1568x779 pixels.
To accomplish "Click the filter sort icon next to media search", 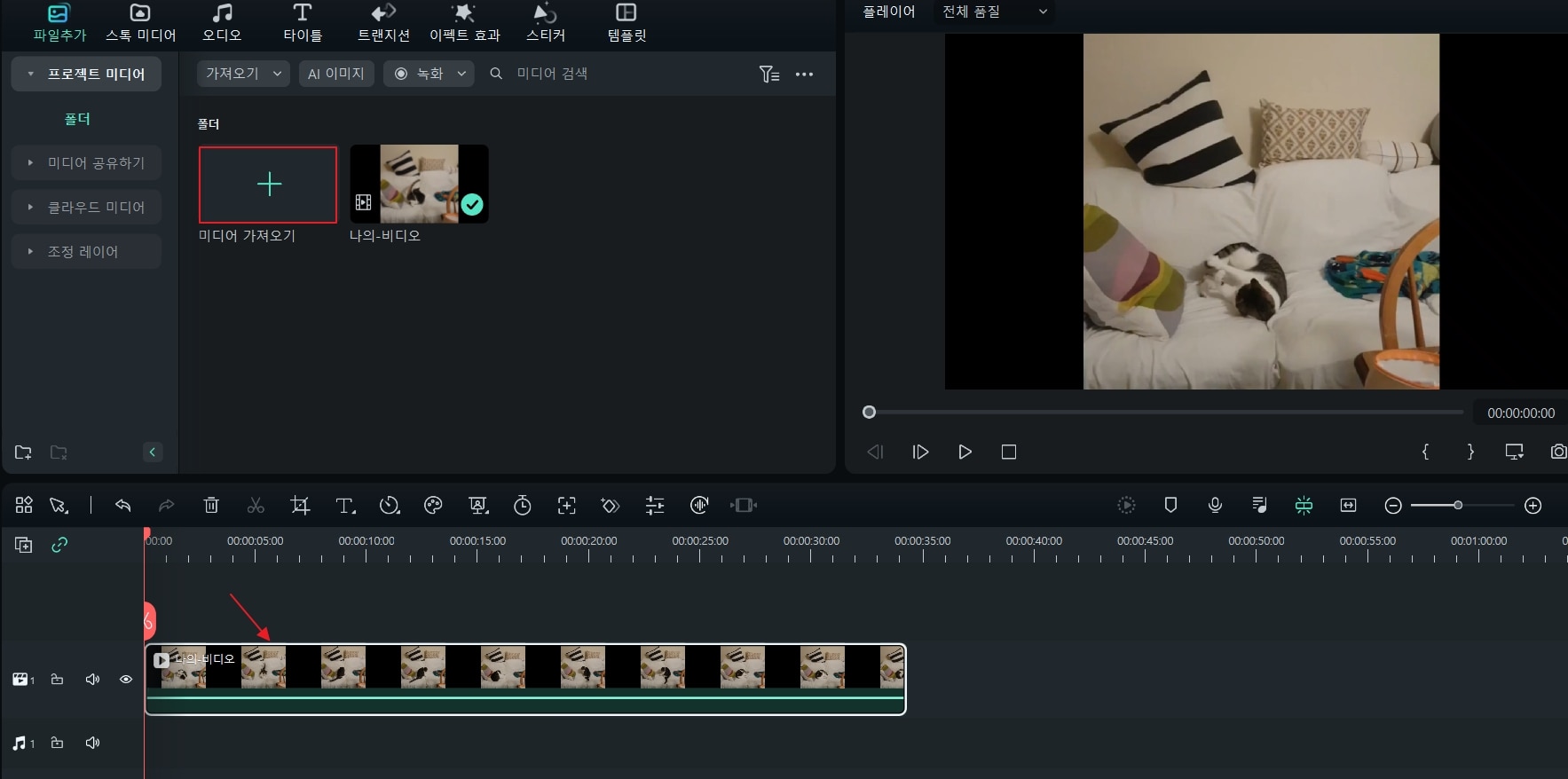I will (769, 75).
